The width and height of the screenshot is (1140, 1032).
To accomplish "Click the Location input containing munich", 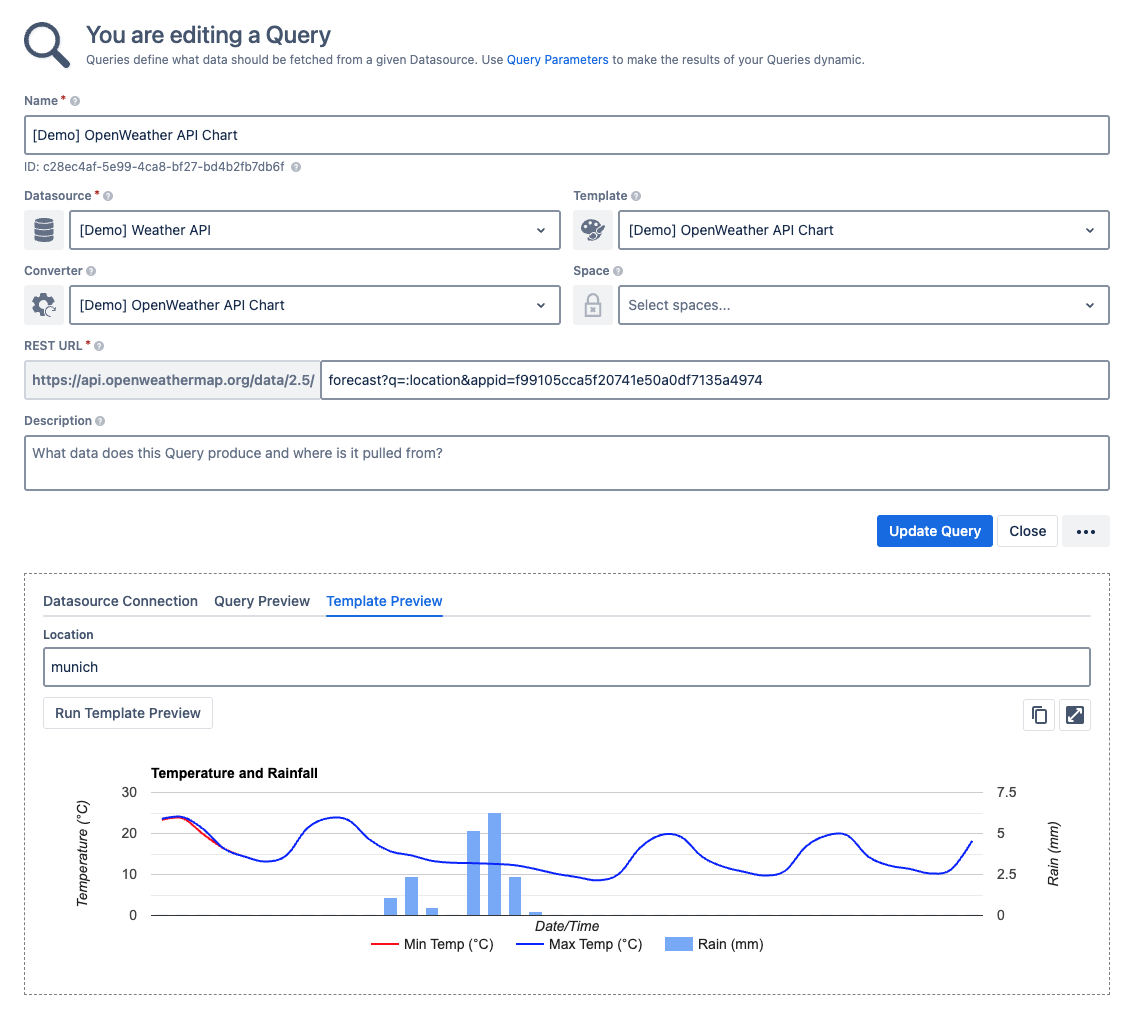I will coord(567,667).
